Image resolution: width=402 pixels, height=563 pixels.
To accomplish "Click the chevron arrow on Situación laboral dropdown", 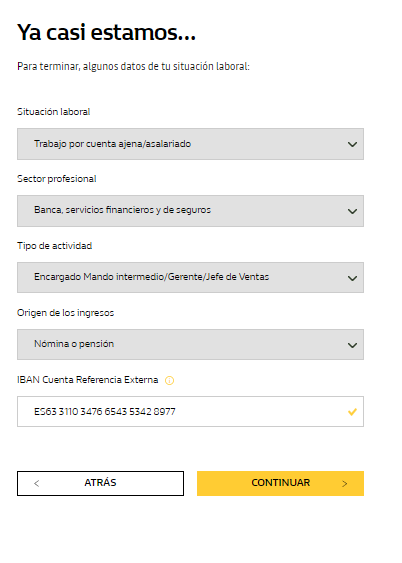I will coord(352,144).
